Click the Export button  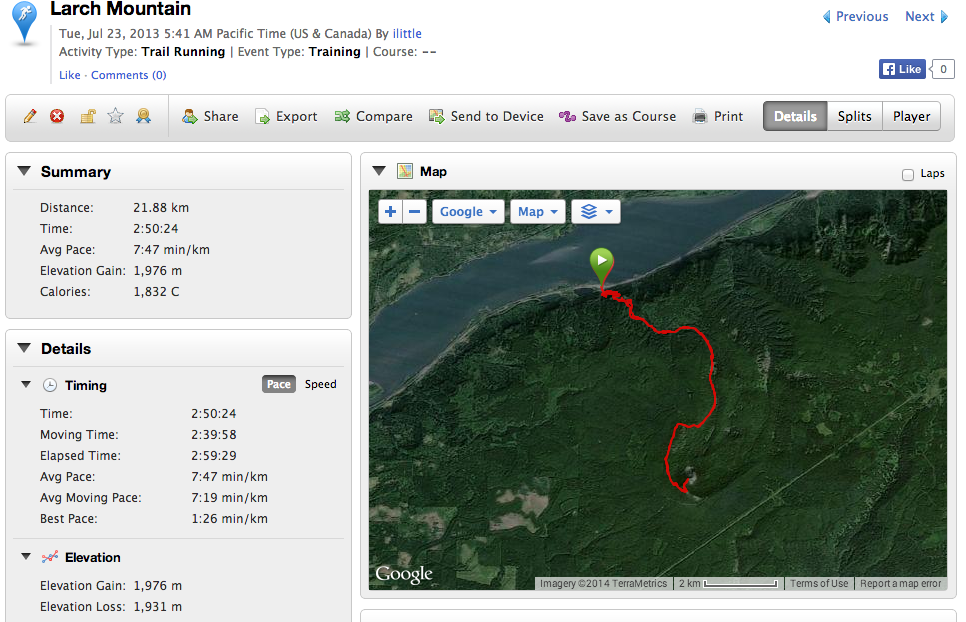[x=286, y=116]
